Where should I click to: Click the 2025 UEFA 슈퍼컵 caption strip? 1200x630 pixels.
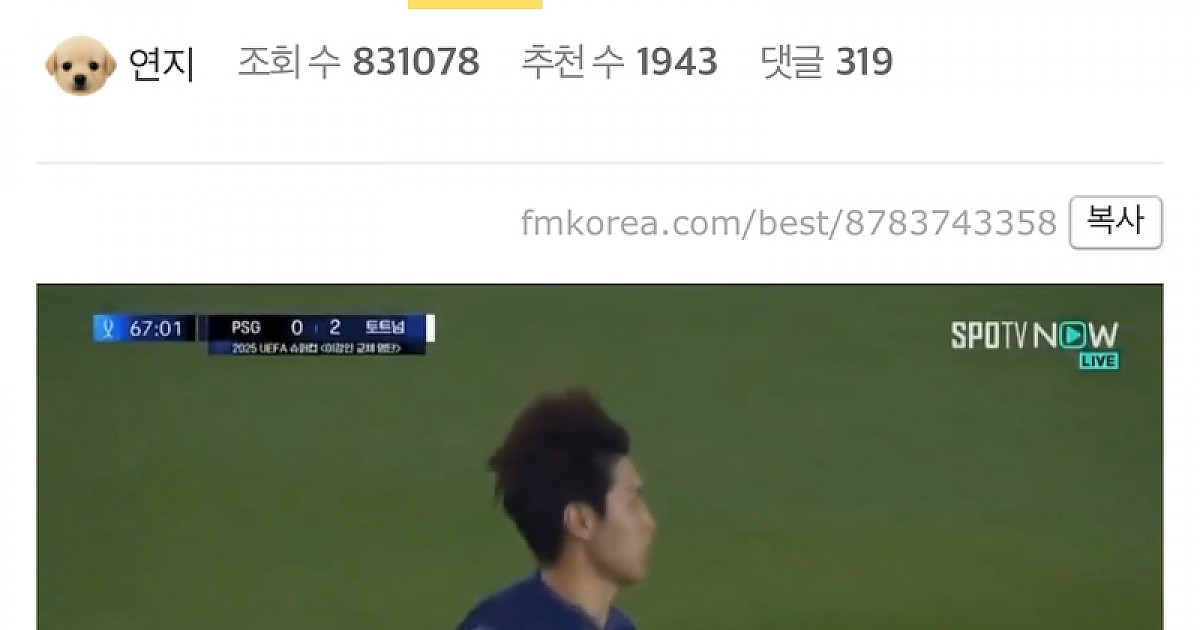[x=317, y=348]
